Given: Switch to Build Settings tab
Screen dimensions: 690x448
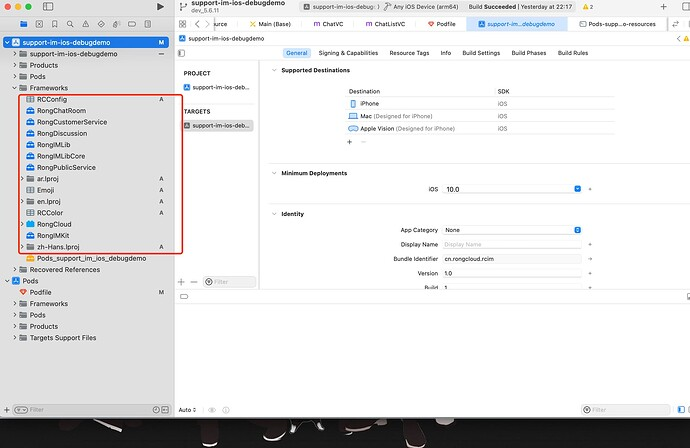Looking at the screenshot, I should pyautogui.click(x=481, y=53).
